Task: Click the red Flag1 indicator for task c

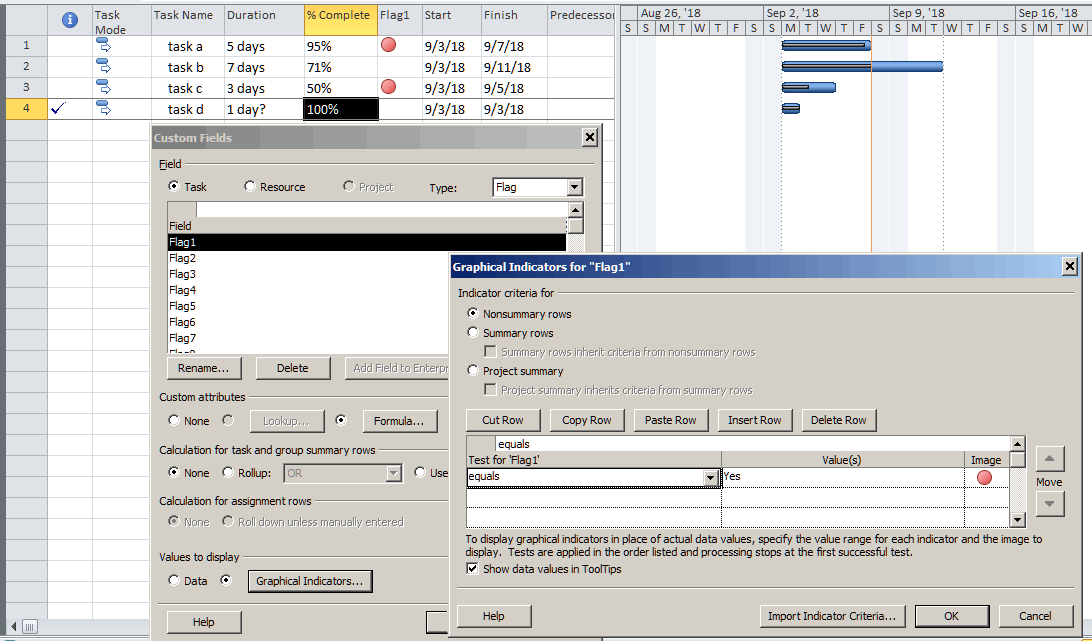Action: coord(389,86)
